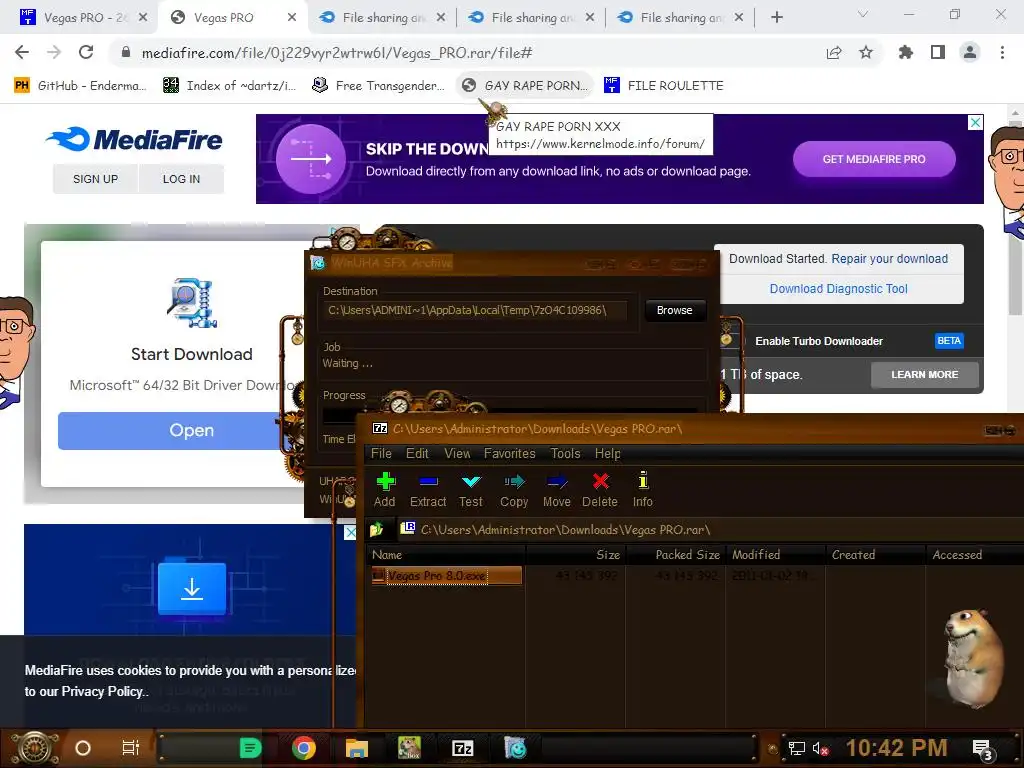Viewport: 1024px width, 768px height.
Task: Click the taskbar clock 10:42 PM
Action: pos(897,748)
